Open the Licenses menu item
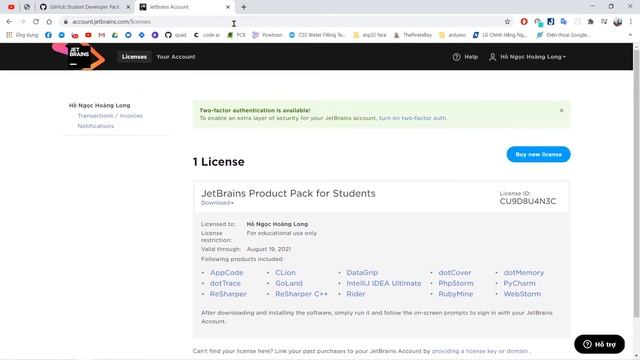640x360 pixels. click(x=134, y=57)
